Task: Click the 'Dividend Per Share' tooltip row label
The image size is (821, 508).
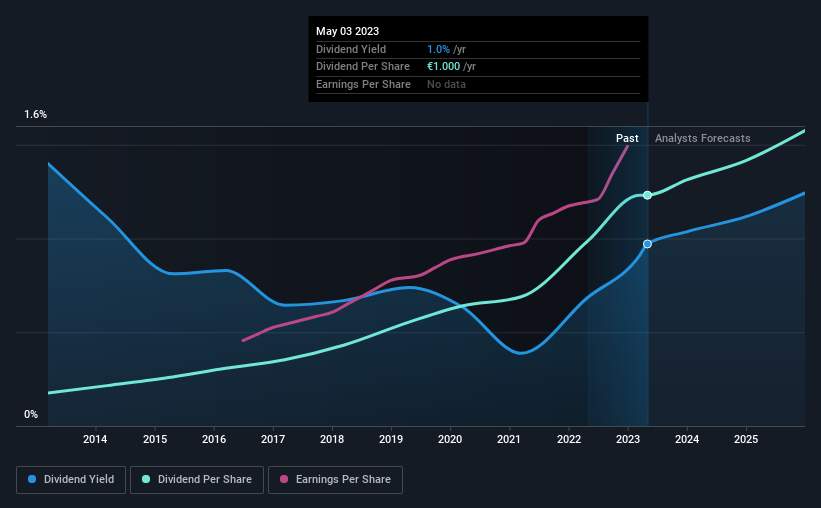Action: pyautogui.click(x=363, y=67)
